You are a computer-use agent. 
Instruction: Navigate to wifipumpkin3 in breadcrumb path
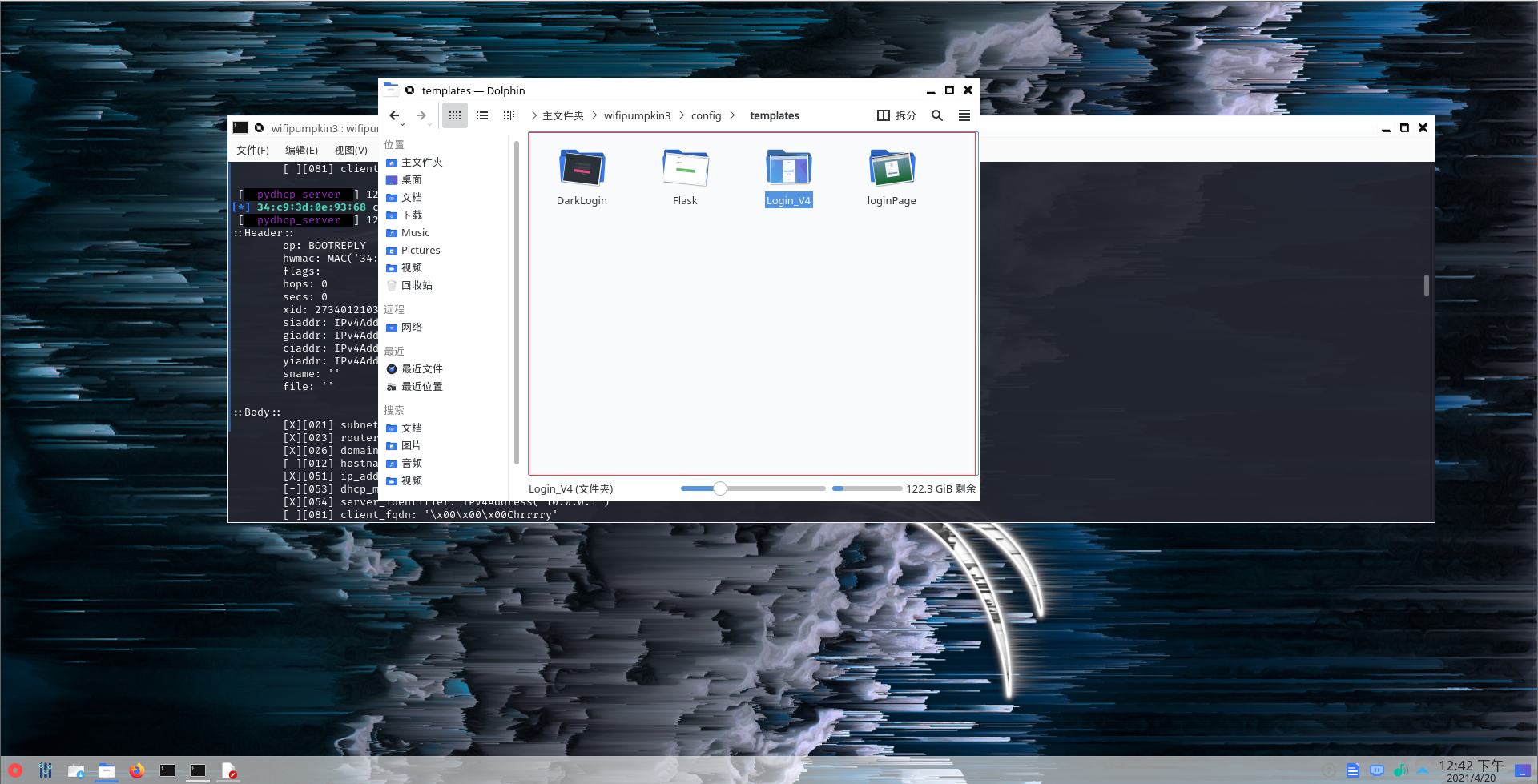click(x=637, y=115)
